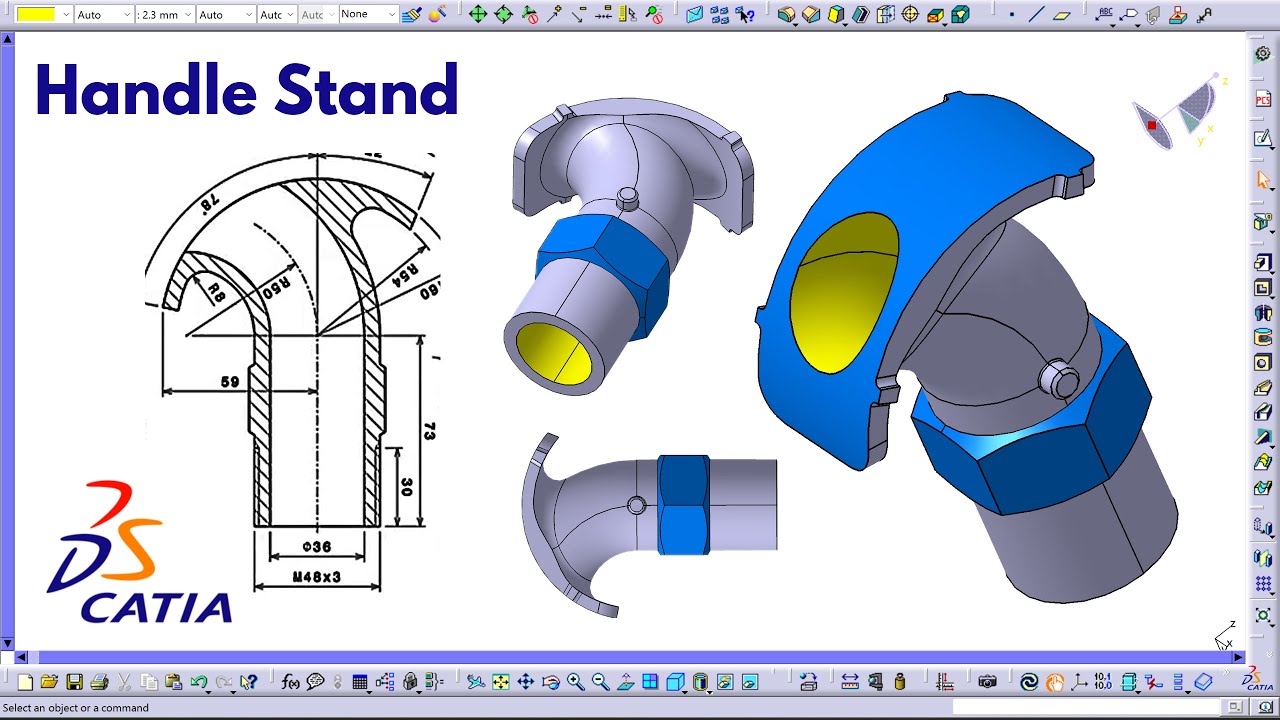Screen dimensions: 1280x720
Task: Click the Point creation tool
Action: coord(1012,15)
